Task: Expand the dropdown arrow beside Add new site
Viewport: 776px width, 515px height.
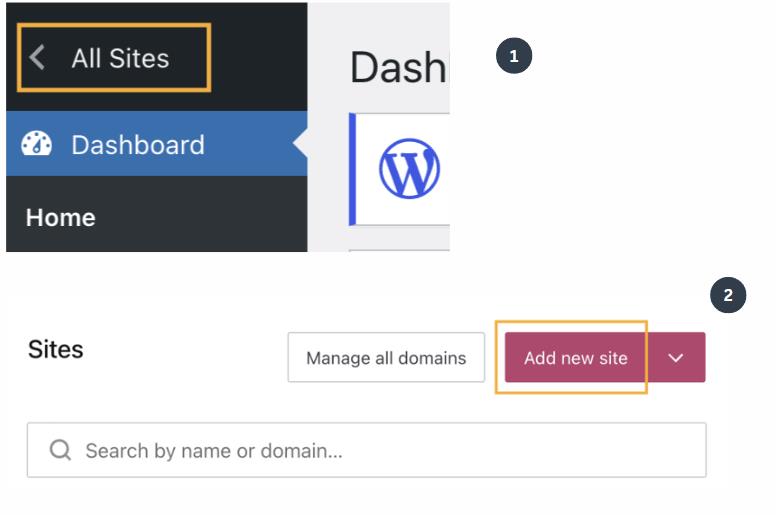Action: 676,358
